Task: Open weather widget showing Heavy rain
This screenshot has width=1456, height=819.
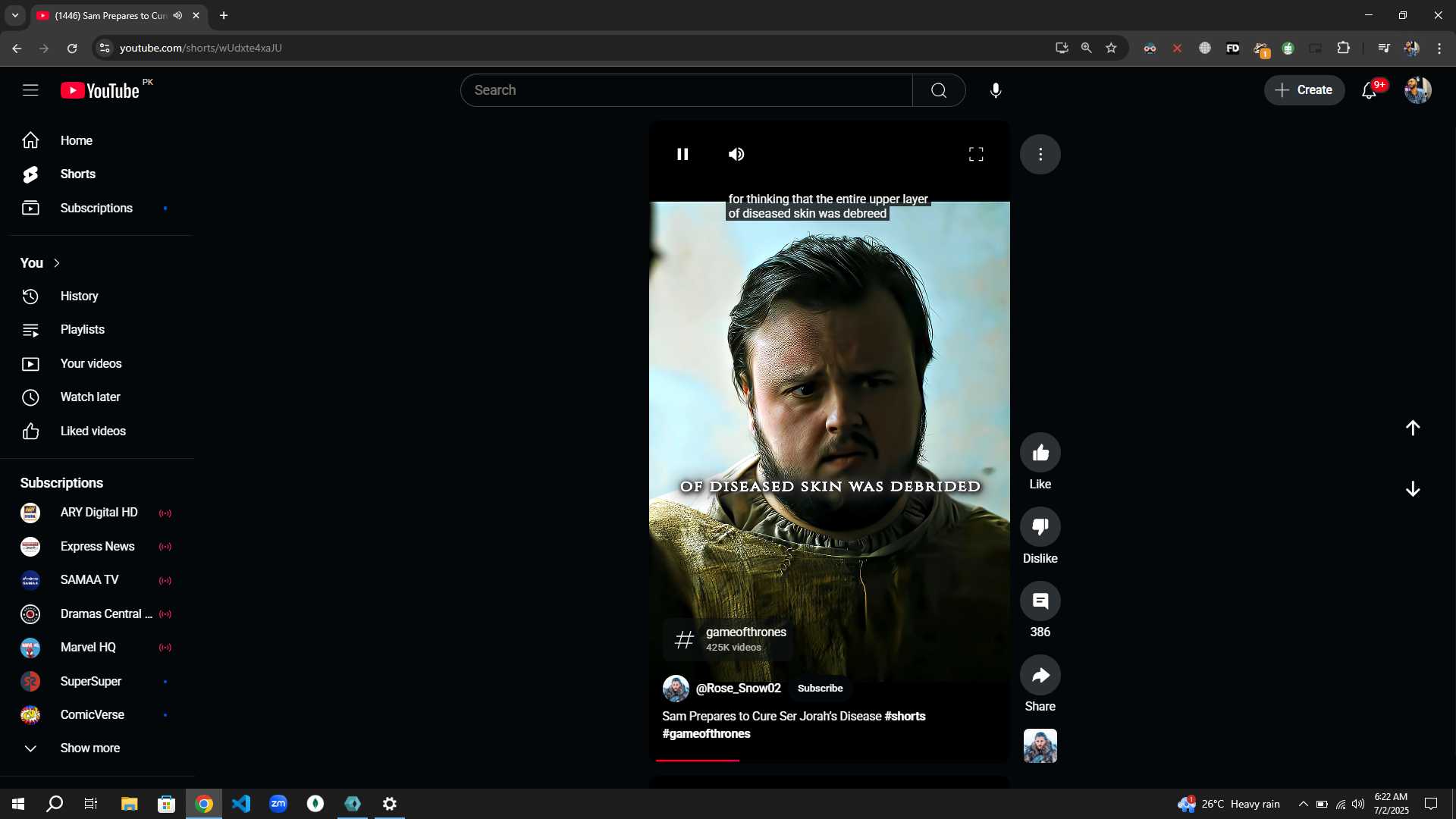Action: [x=1228, y=804]
